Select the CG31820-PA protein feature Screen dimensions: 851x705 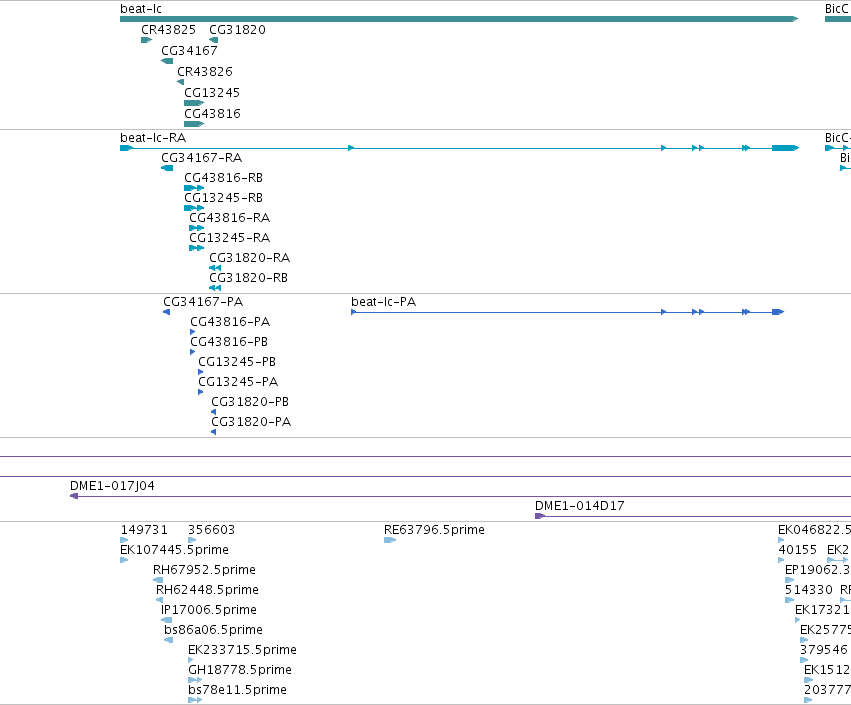coord(213,433)
